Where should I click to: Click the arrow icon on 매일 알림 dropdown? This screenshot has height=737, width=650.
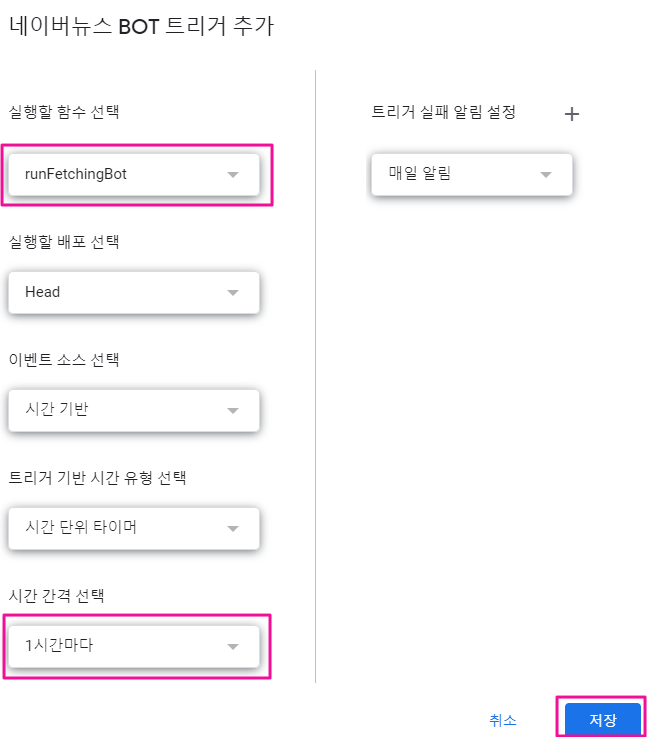tap(546, 175)
